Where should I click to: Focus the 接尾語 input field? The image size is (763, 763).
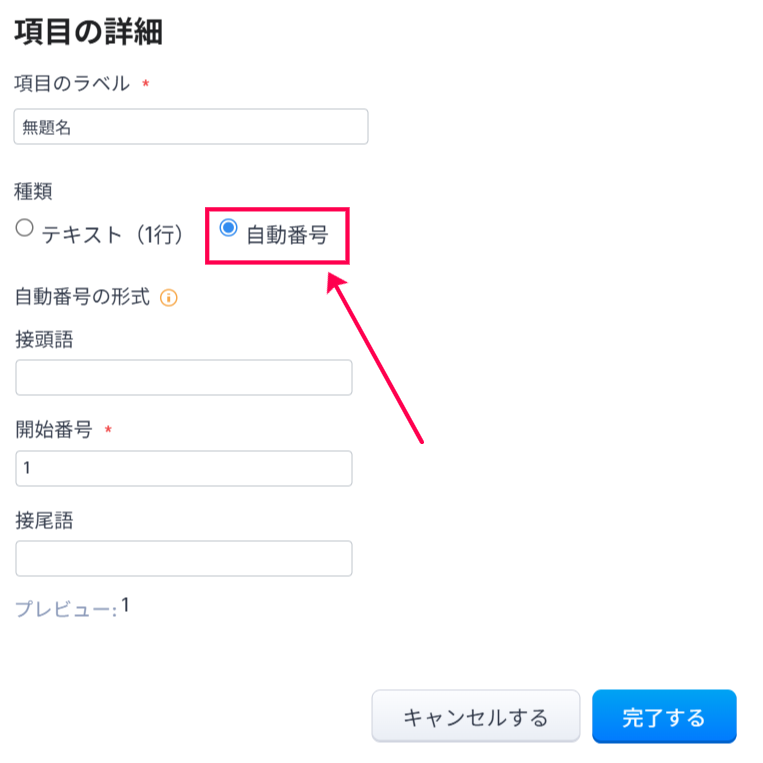[x=184, y=558]
